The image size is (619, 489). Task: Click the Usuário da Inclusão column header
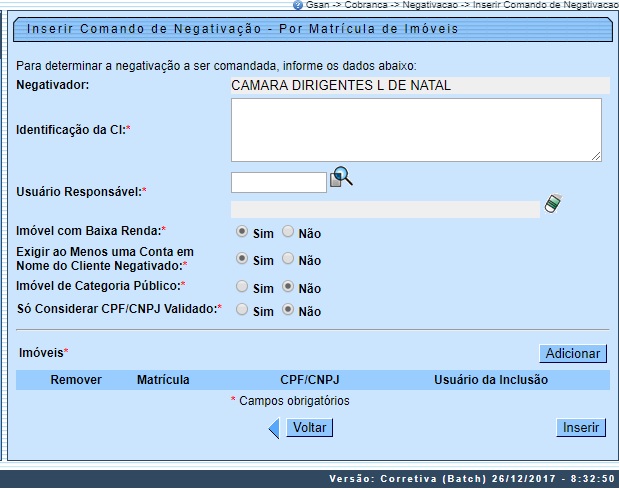click(x=491, y=380)
